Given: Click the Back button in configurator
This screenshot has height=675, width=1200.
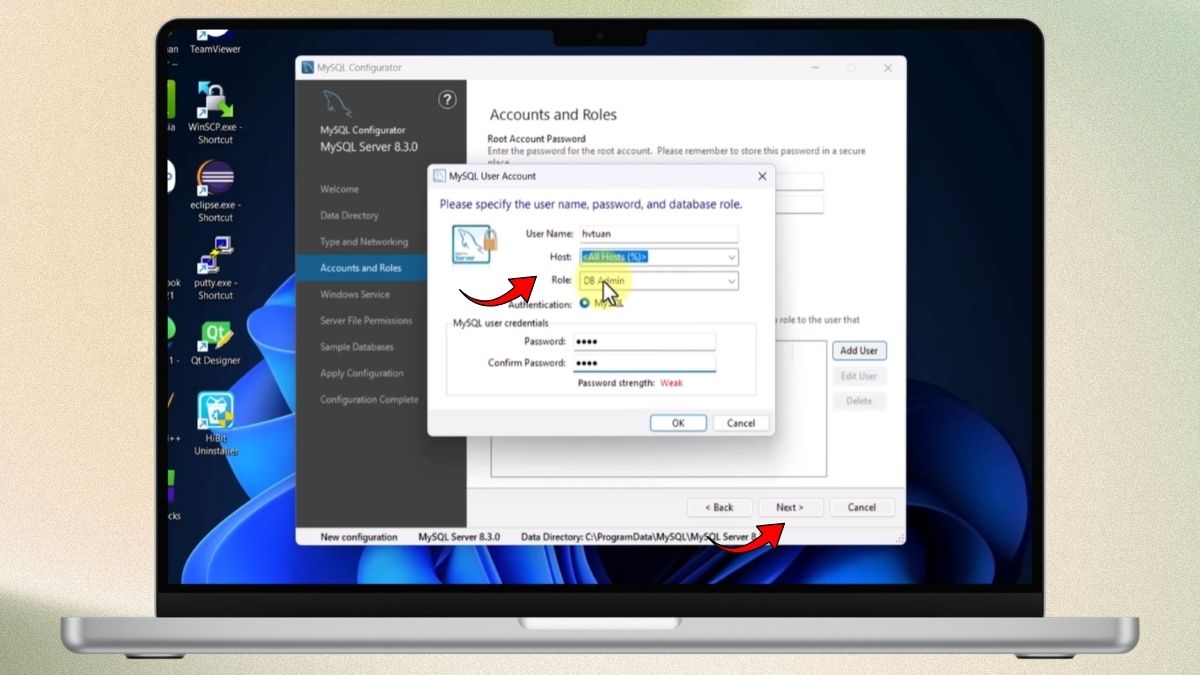Looking at the screenshot, I should click(x=719, y=507).
